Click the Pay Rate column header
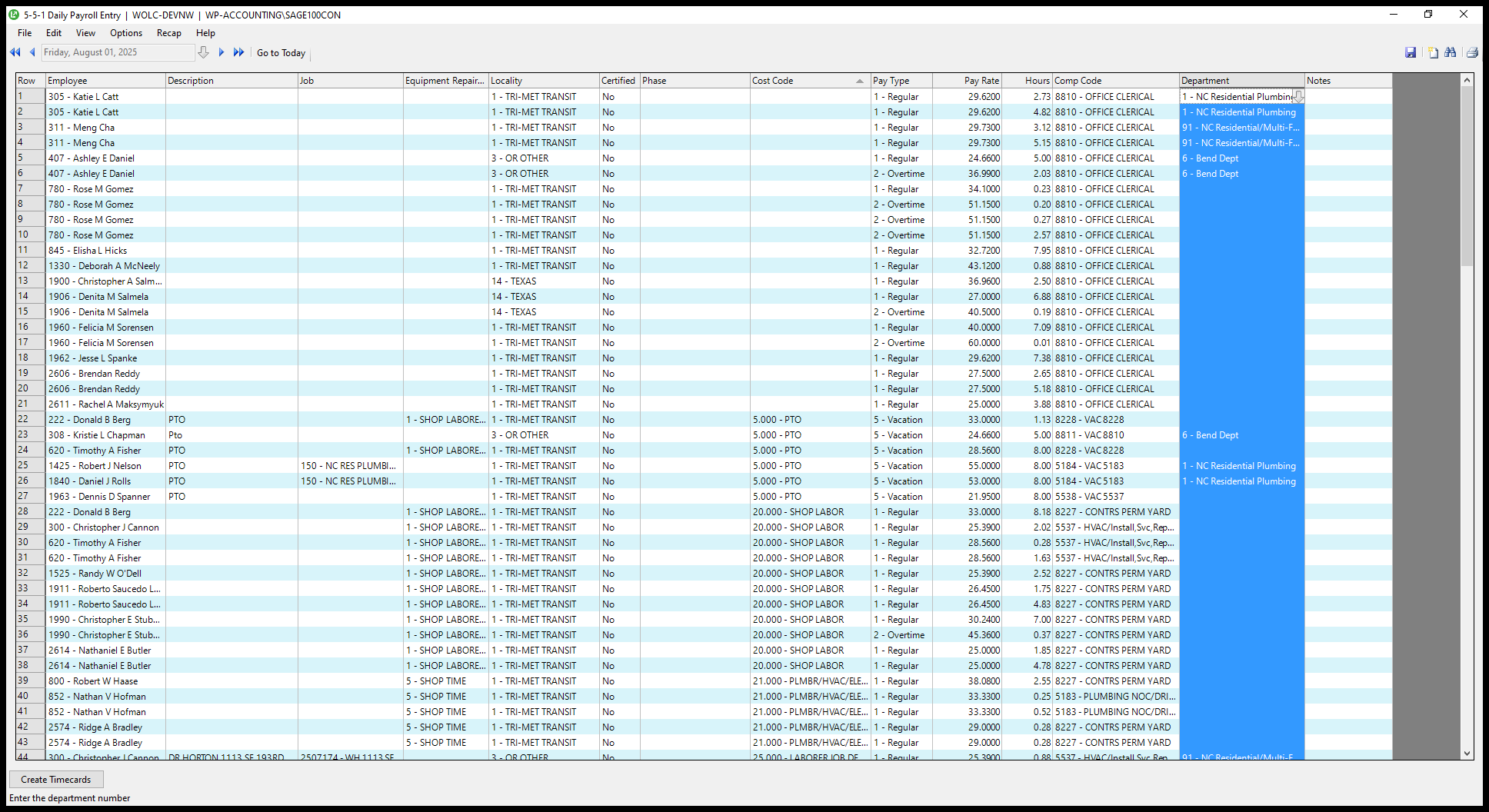Viewport: 1489px width, 812px height. (967, 81)
